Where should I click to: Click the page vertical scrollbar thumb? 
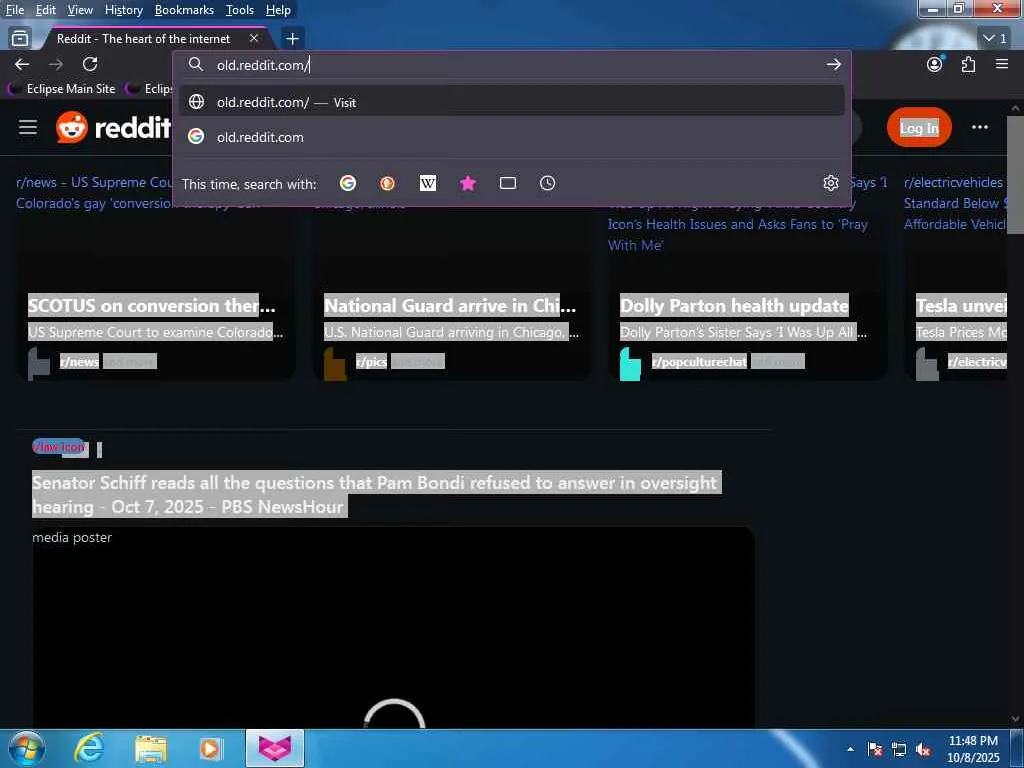(1015, 175)
